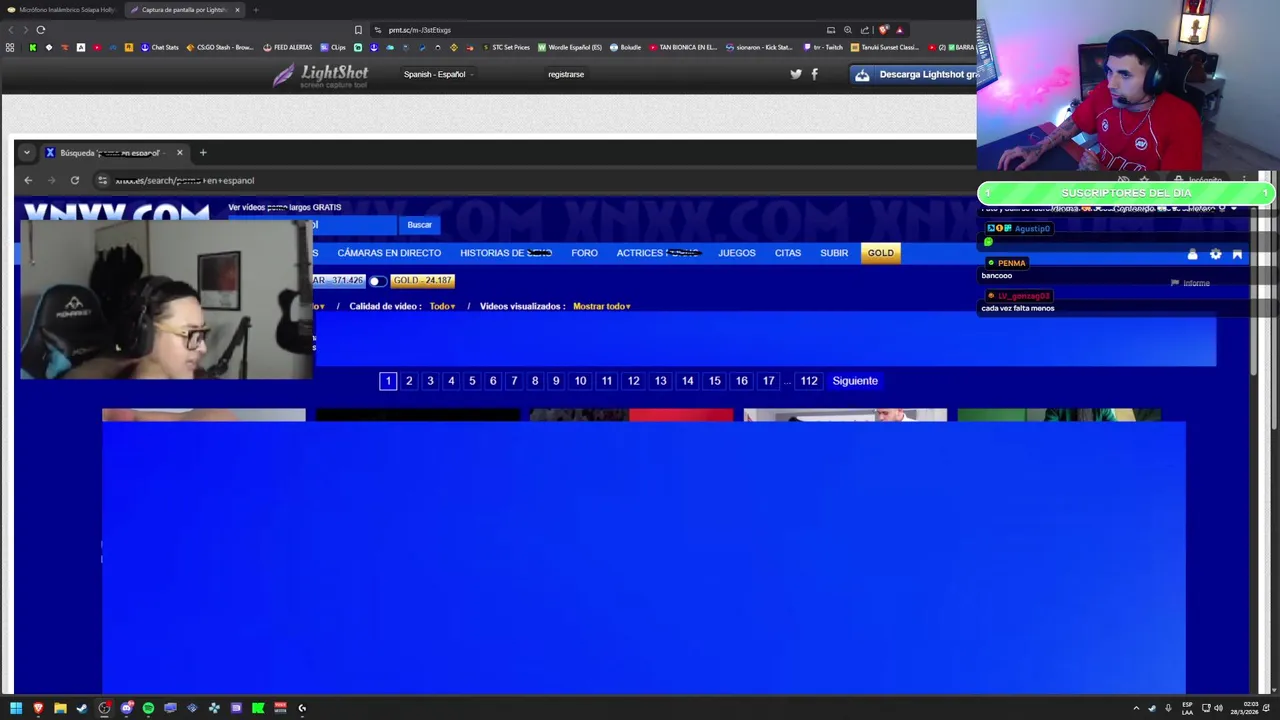Open Spotify from taskbar
1280x720 pixels.
coord(148,708)
